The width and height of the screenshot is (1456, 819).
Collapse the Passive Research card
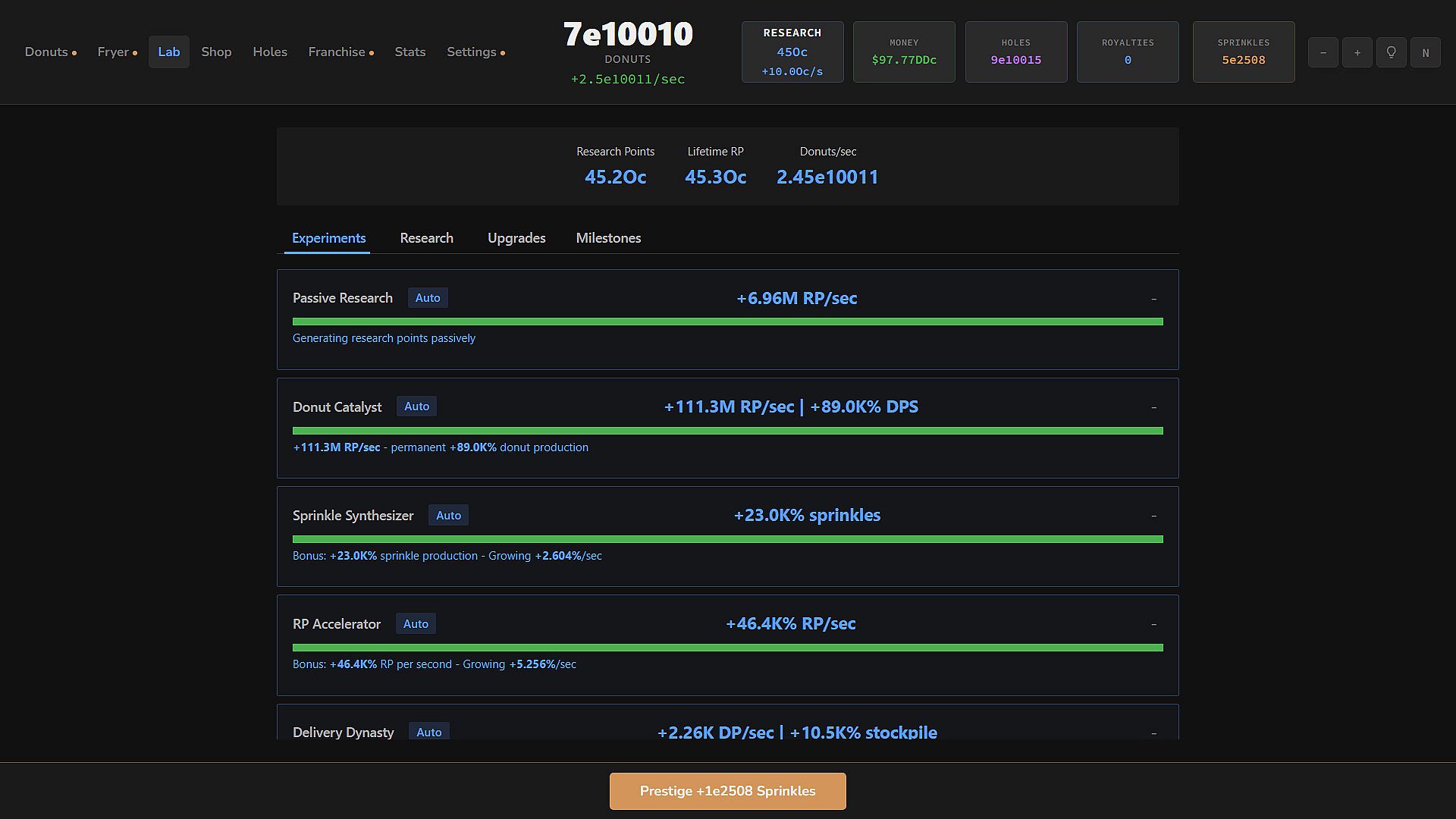(x=1154, y=299)
